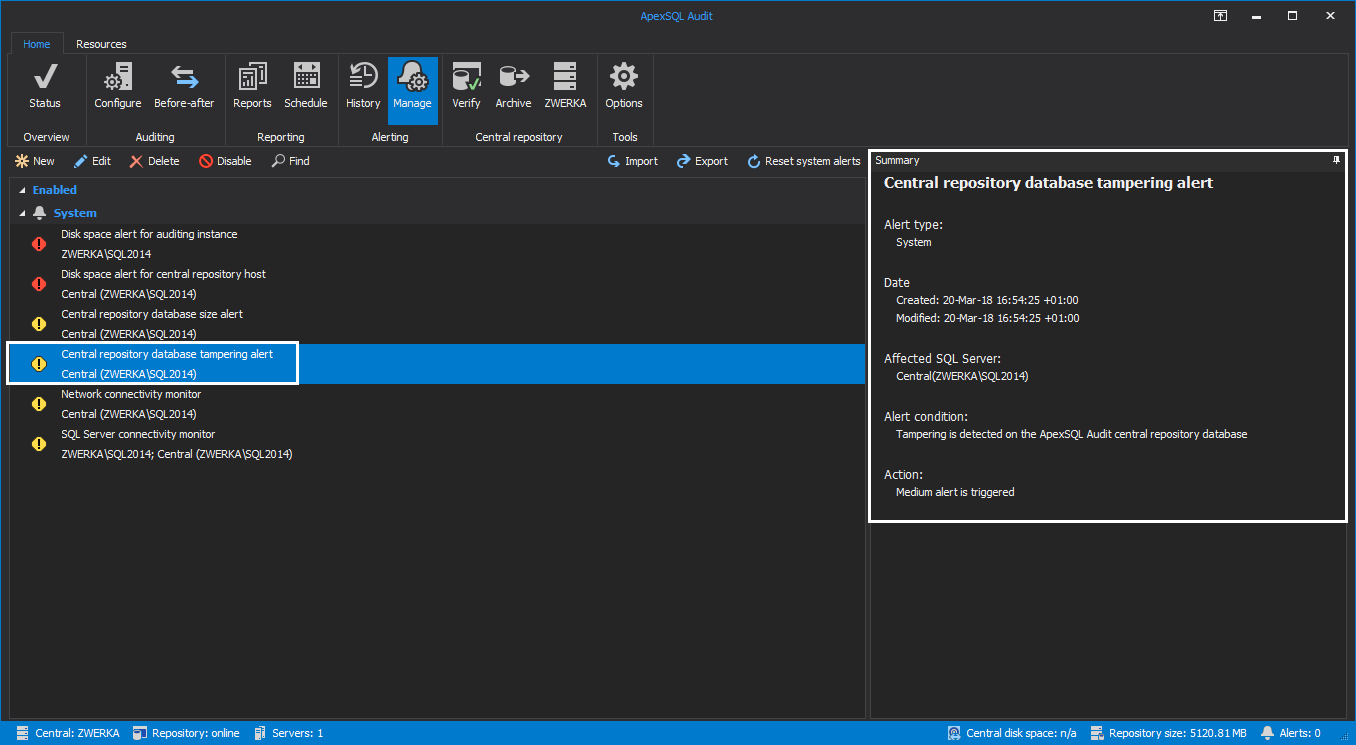Export alerts
The width and height of the screenshot is (1356, 745).
click(702, 161)
